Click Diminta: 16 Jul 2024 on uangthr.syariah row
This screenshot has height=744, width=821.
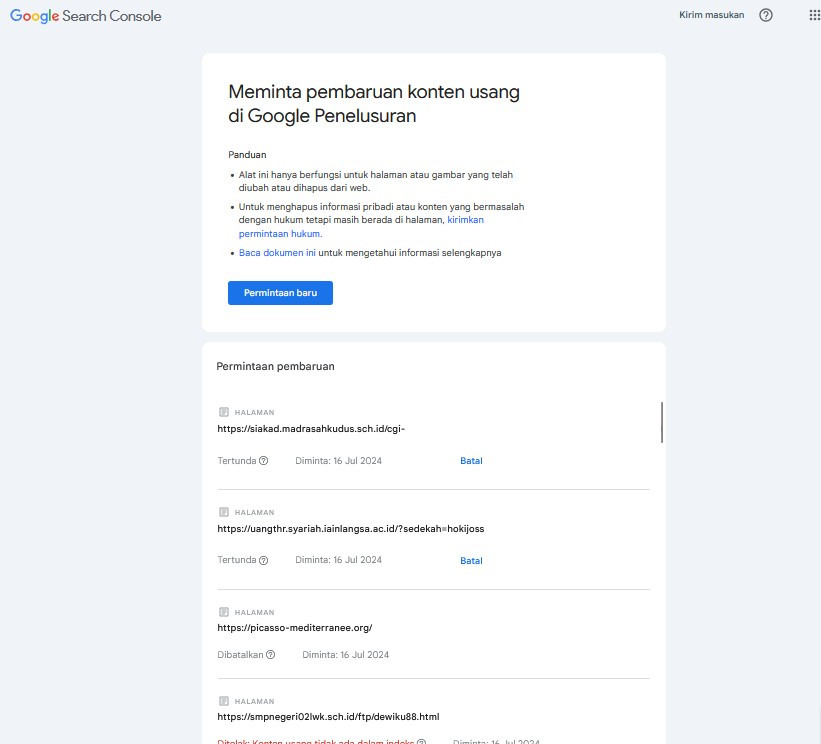click(339, 560)
